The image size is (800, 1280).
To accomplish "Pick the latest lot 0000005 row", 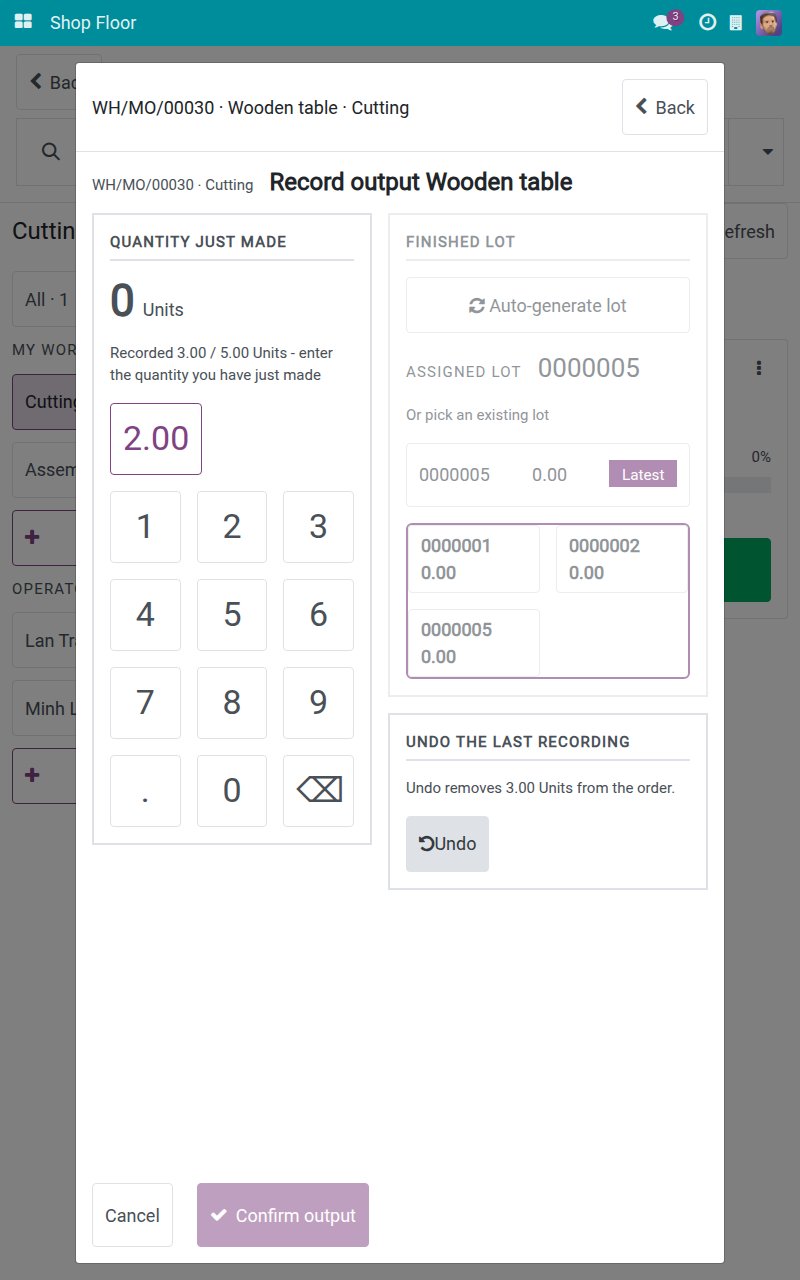I will coord(548,475).
